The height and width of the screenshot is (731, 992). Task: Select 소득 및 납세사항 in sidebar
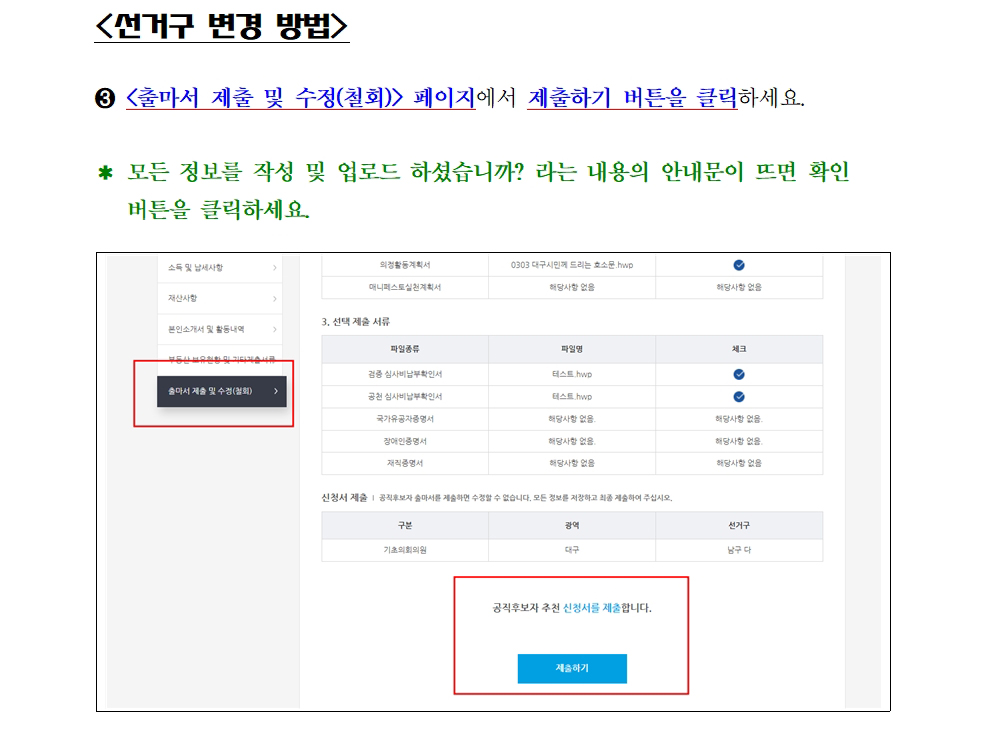196,268
